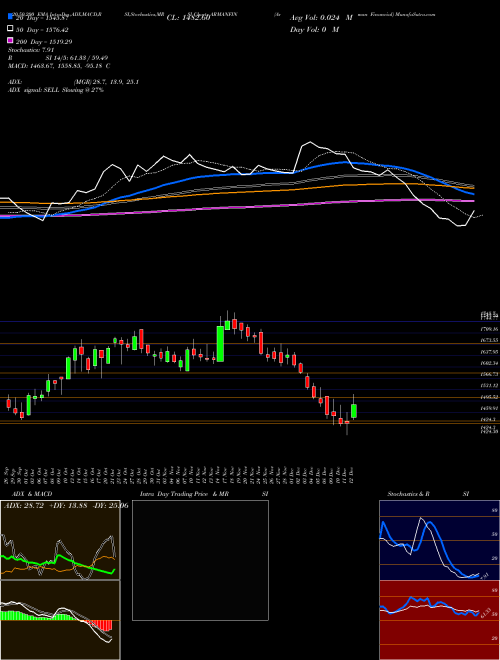Click the 'Stochastics & R' panel title
500x660 pixels.
[409, 494]
